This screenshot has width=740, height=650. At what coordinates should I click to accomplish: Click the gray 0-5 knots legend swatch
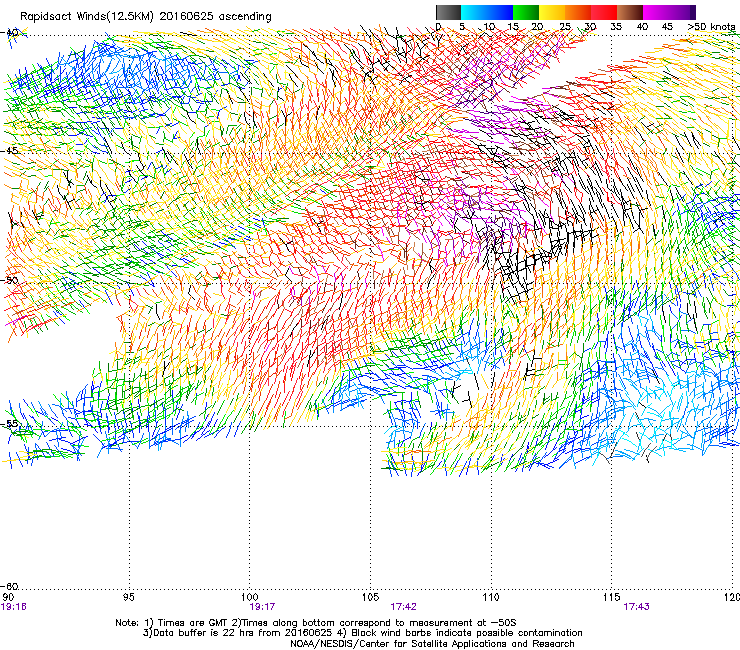448,12
